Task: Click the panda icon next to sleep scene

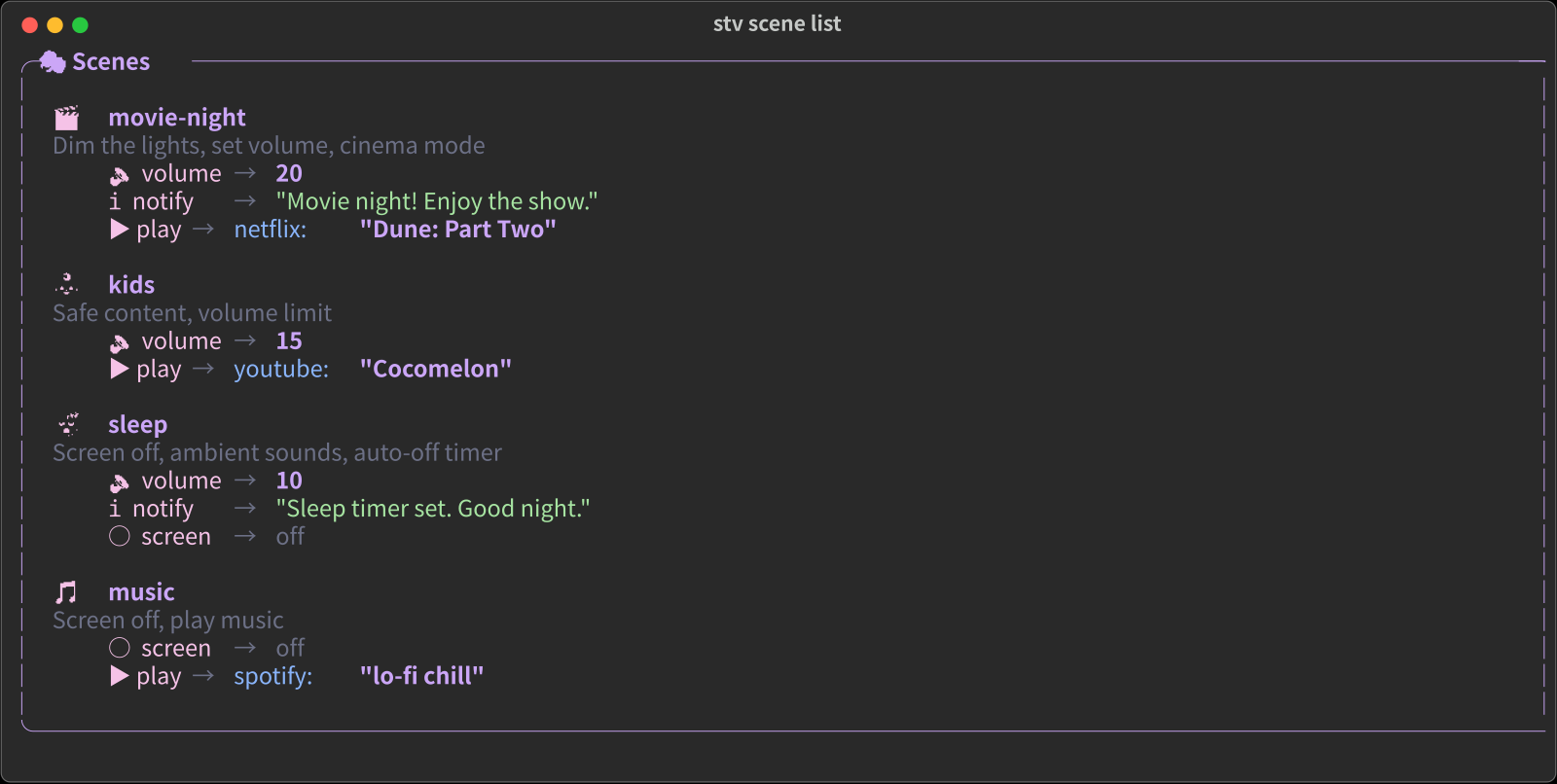Action: [x=66, y=425]
